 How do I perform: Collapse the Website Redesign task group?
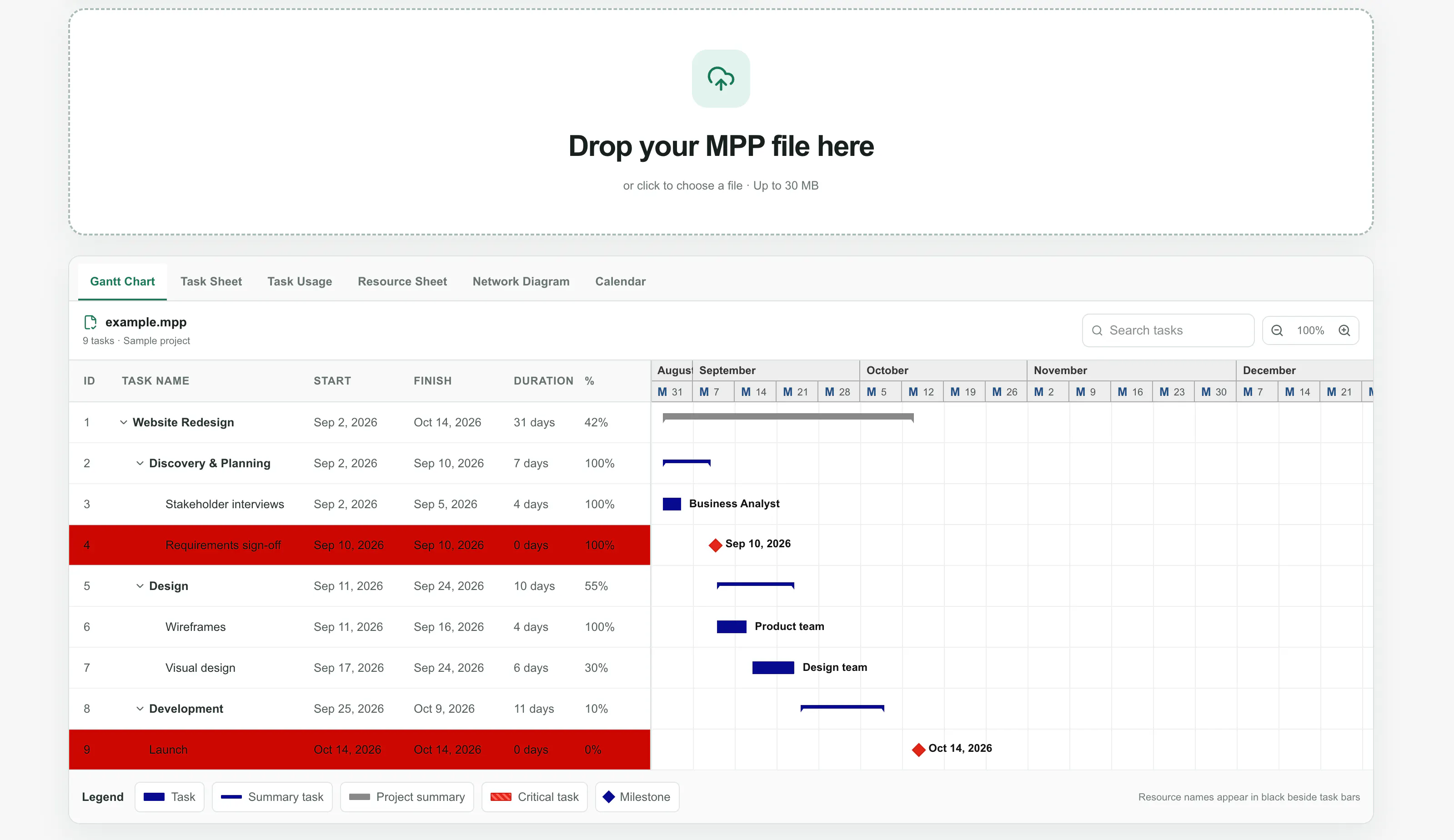coord(124,422)
